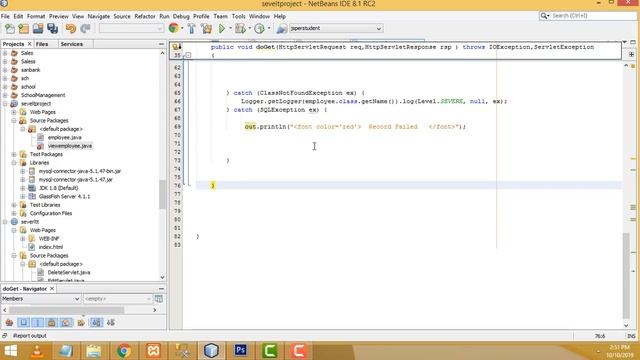Select index.html under severltt Web Pages
The height and width of the screenshot is (360, 640).
[51, 247]
